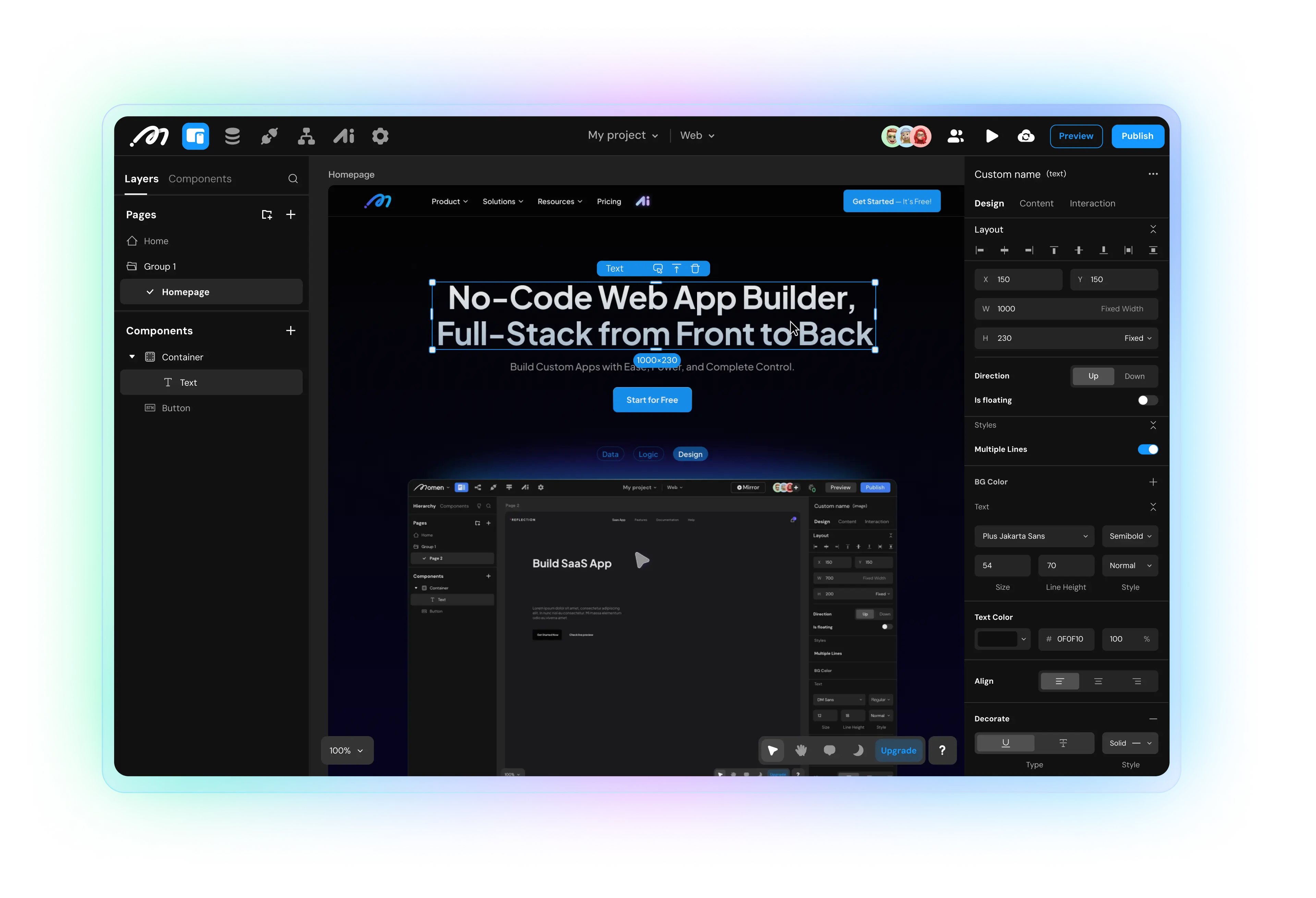The height and width of the screenshot is (898, 1316).
Task: Open the settings gear in top toolbar
Action: 380,136
